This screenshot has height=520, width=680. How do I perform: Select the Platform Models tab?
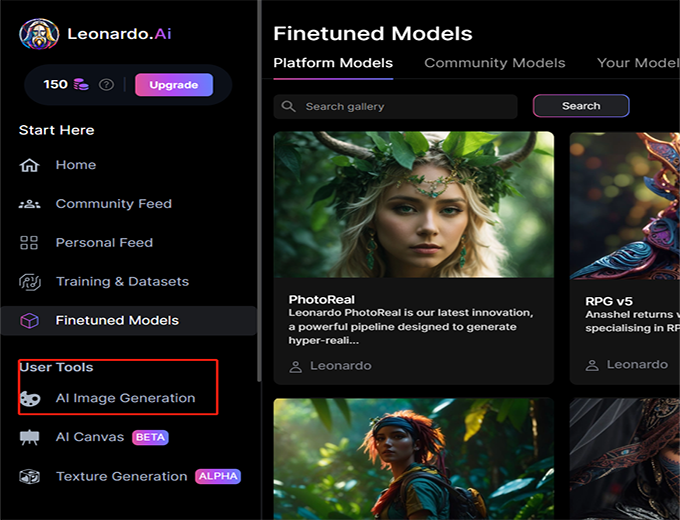point(333,63)
